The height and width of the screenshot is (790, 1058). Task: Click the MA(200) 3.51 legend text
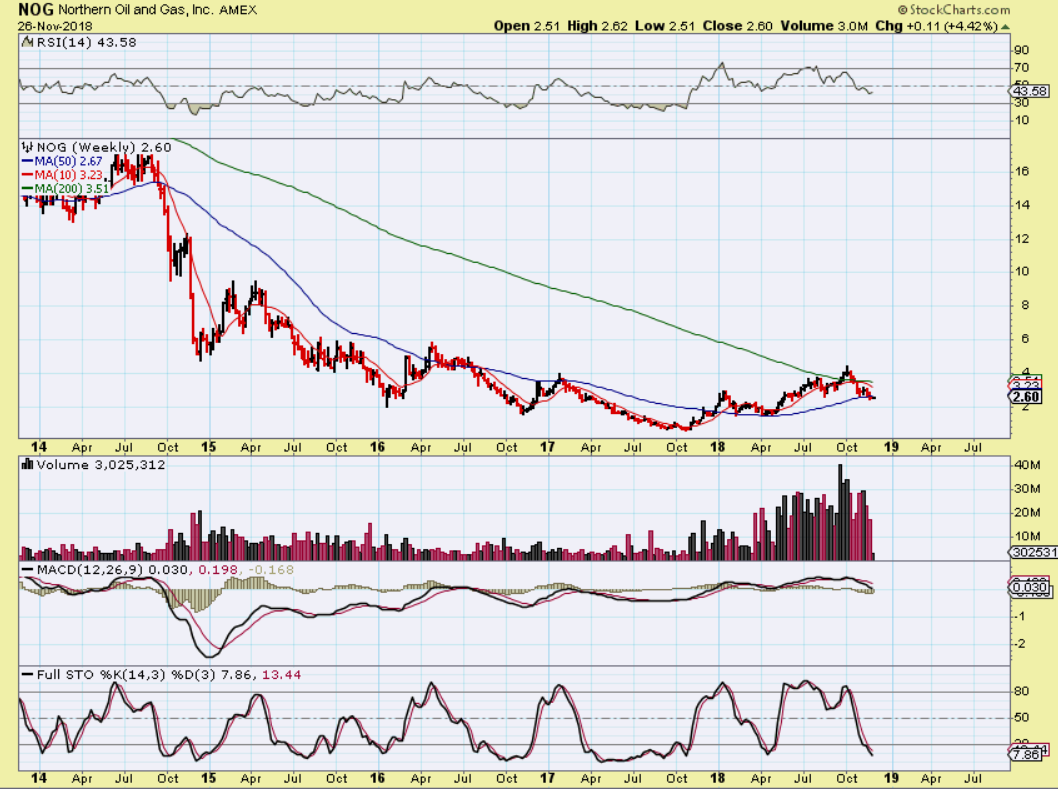coord(72,189)
